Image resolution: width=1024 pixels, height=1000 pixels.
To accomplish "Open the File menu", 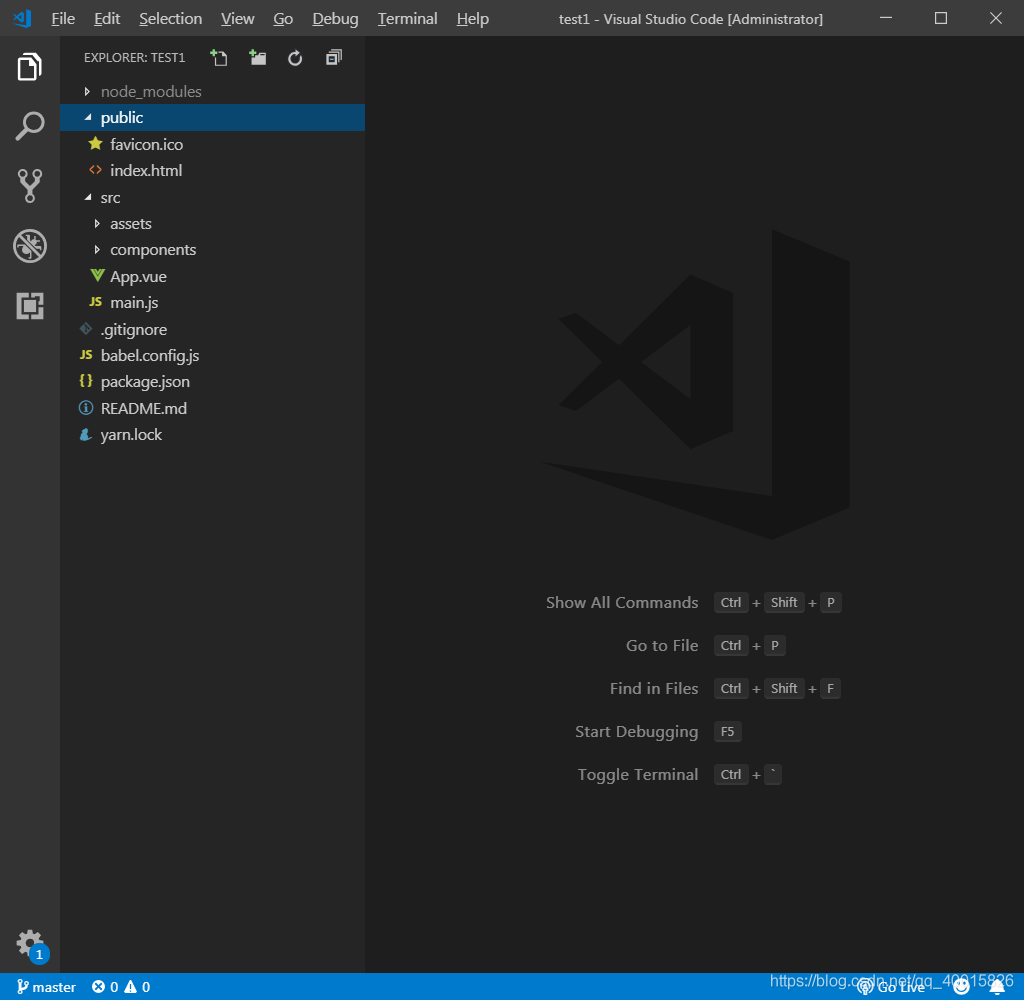I will tap(63, 19).
